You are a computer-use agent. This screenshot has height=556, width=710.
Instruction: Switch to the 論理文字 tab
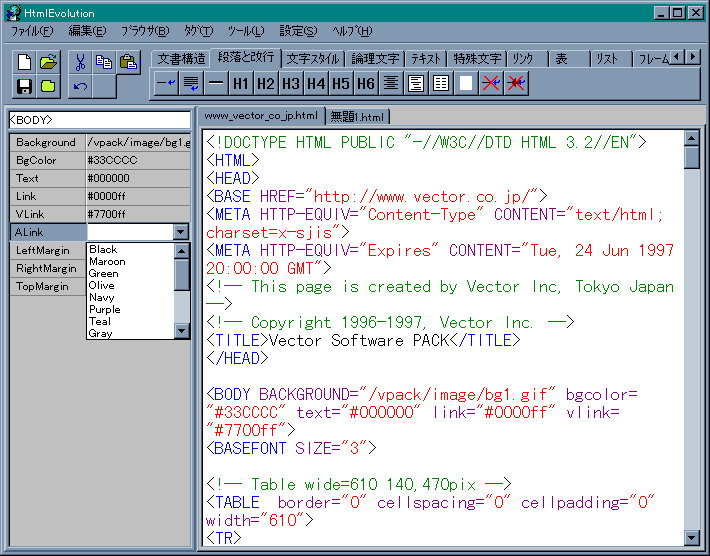[x=375, y=59]
